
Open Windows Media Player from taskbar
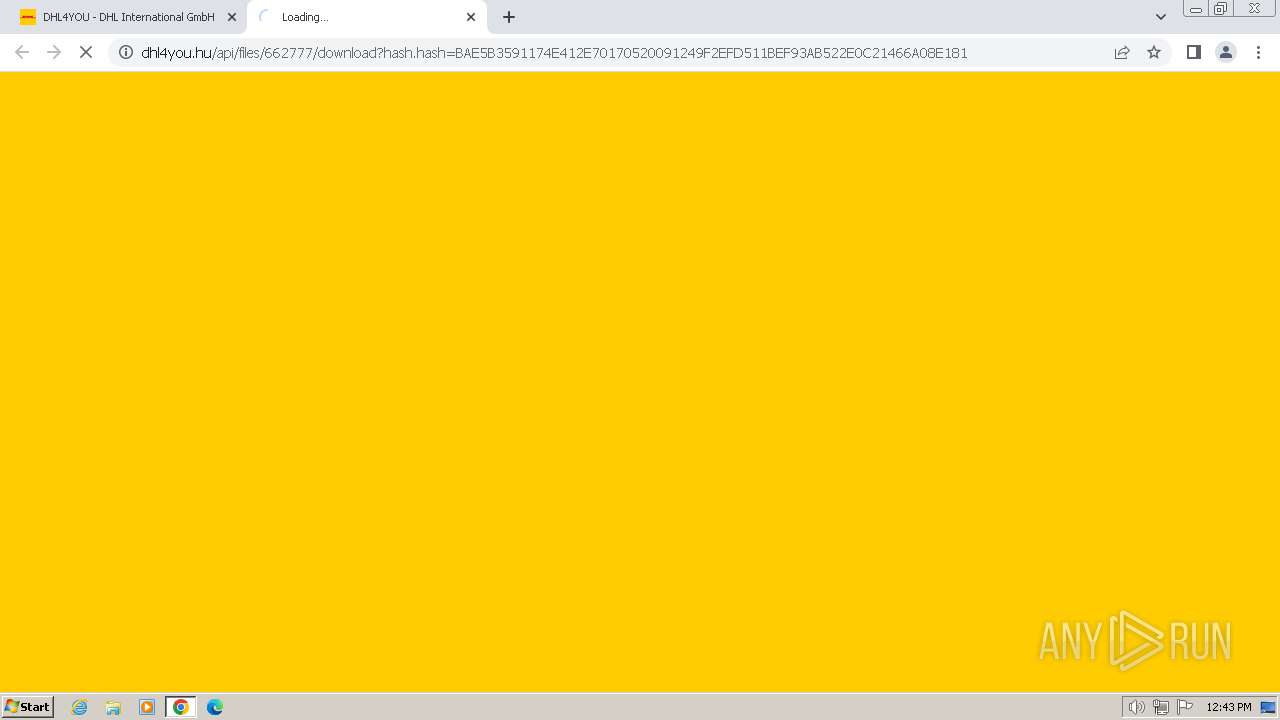point(147,707)
